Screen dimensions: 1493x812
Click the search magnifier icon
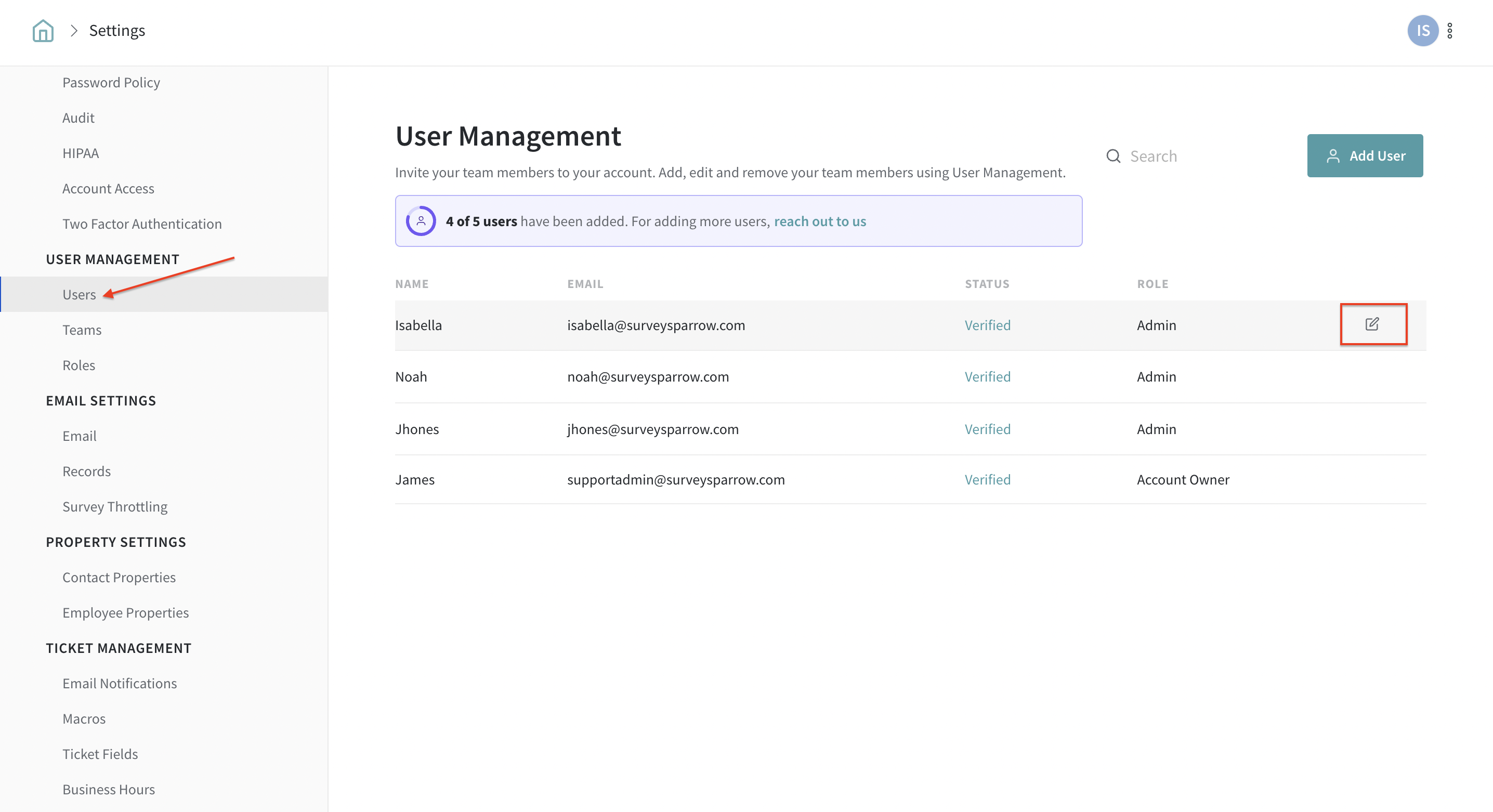pos(1113,156)
